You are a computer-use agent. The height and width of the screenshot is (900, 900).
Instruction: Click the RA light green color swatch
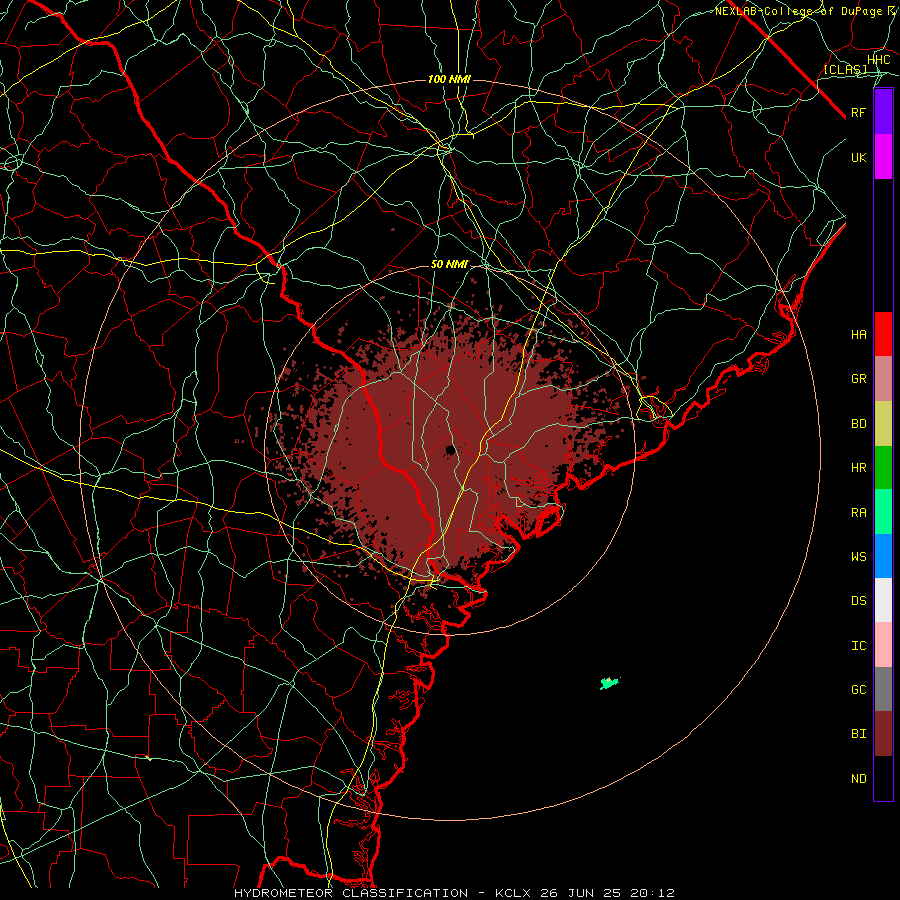[883, 512]
